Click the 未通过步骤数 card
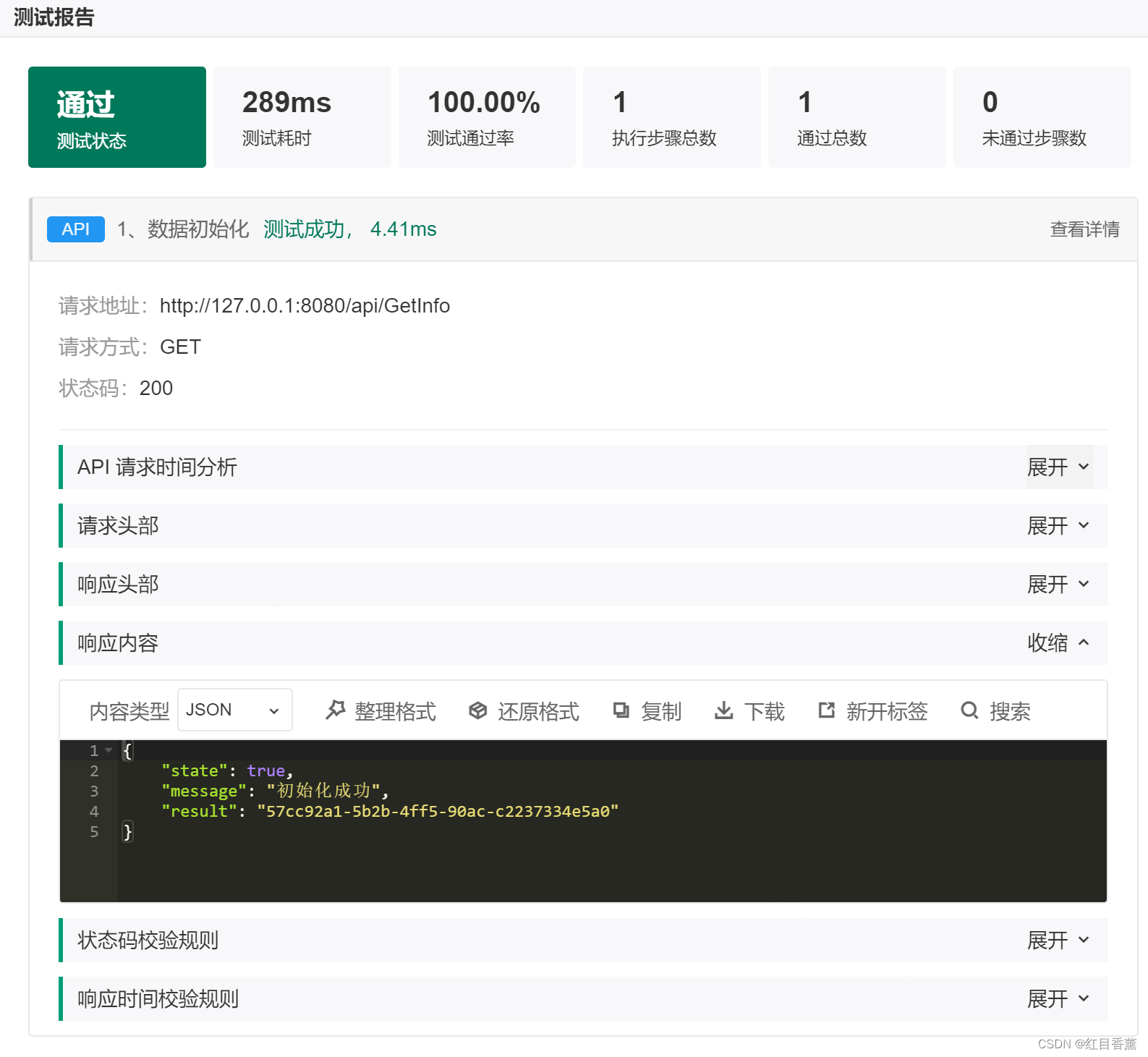The height and width of the screenshot is (1057, 1148). [x=1042, y=117]
